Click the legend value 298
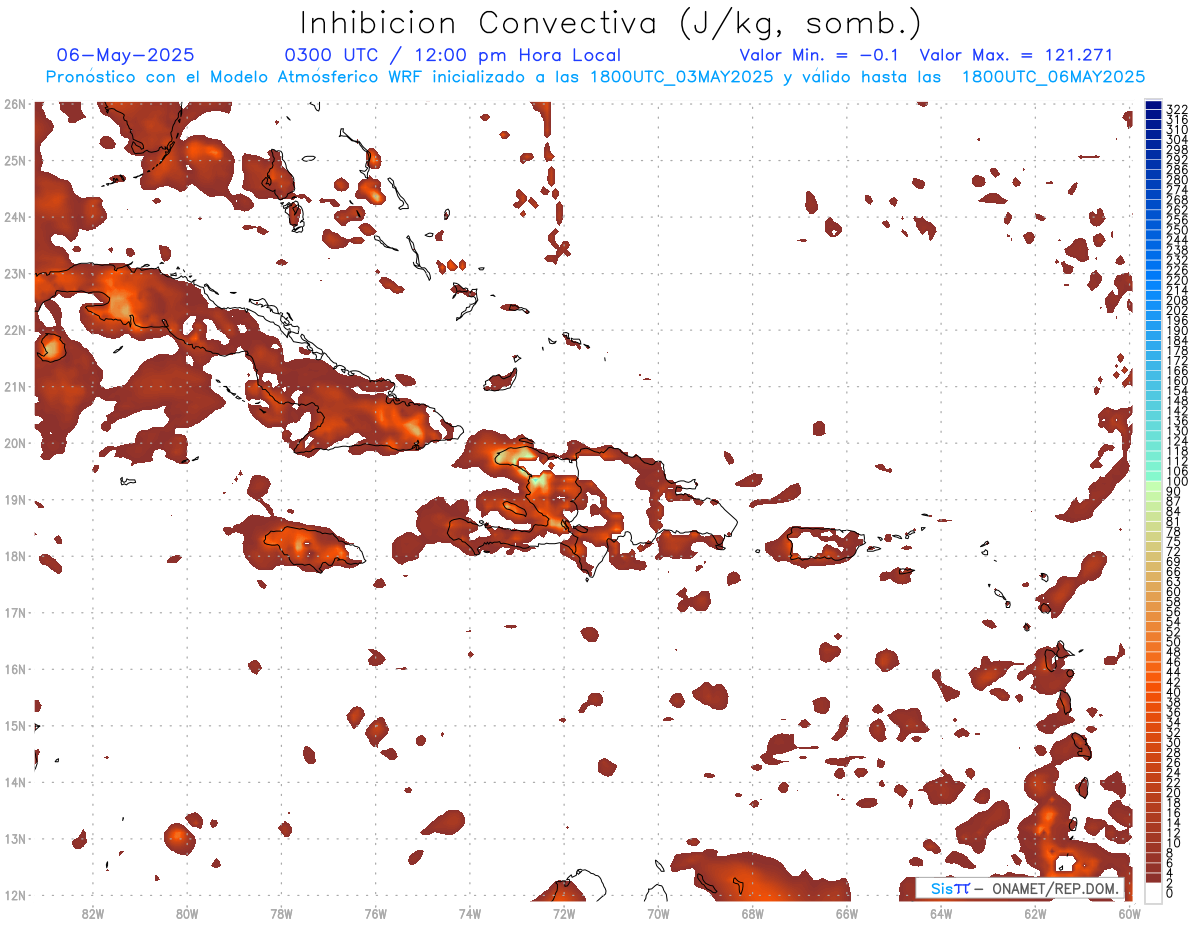This screenshot has width=1200, height=927. click(1177, 149)
